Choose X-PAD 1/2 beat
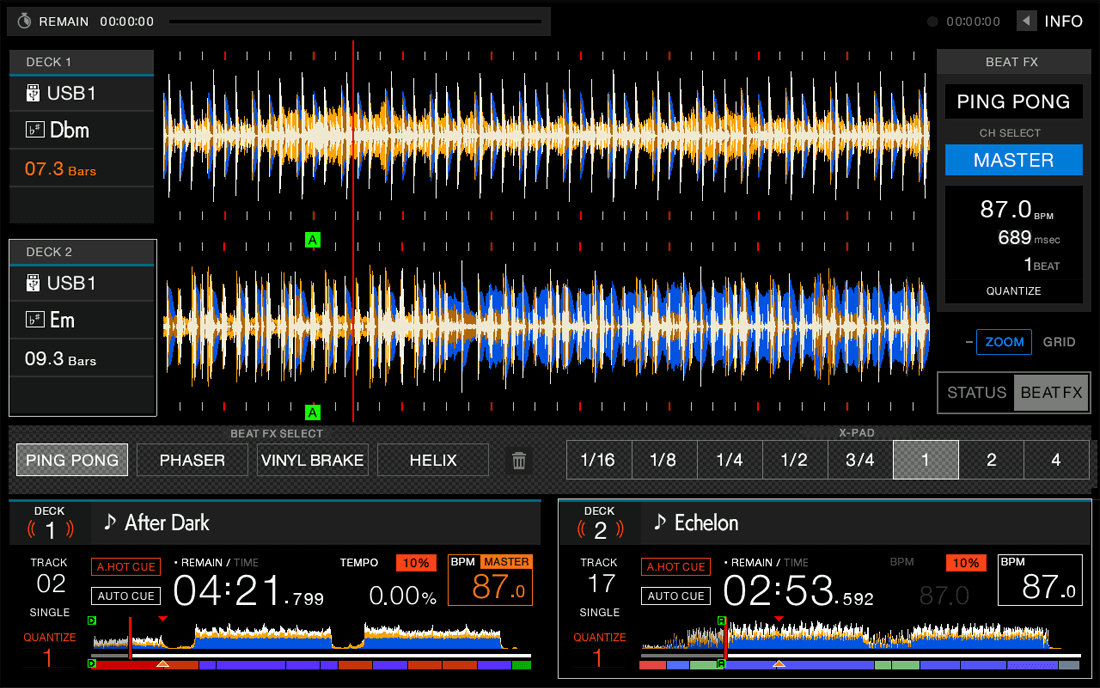This screenshot has height=688, width=1100. pos(795,460)
